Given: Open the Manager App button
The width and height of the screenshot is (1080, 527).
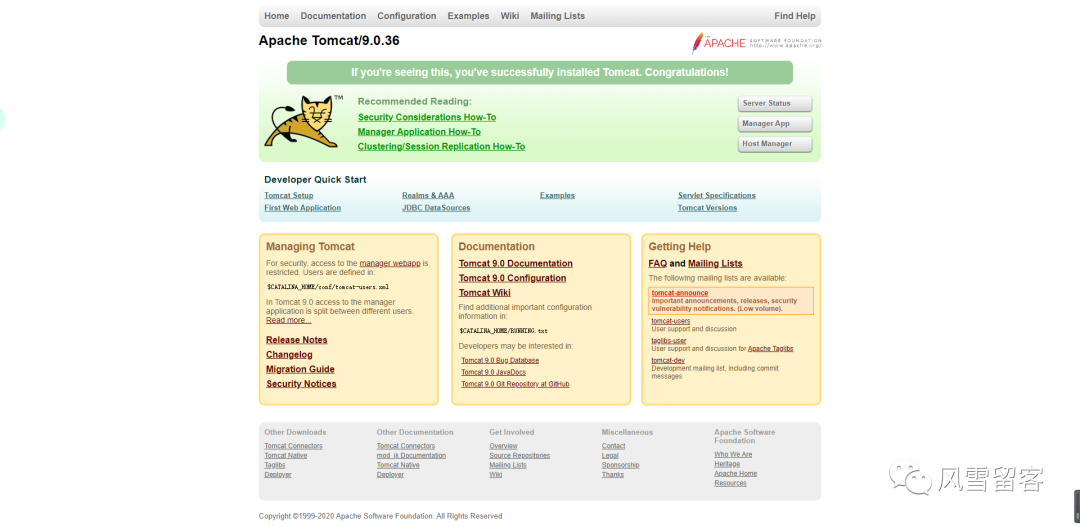Looking at the screenshot, I should click(775, 124).
